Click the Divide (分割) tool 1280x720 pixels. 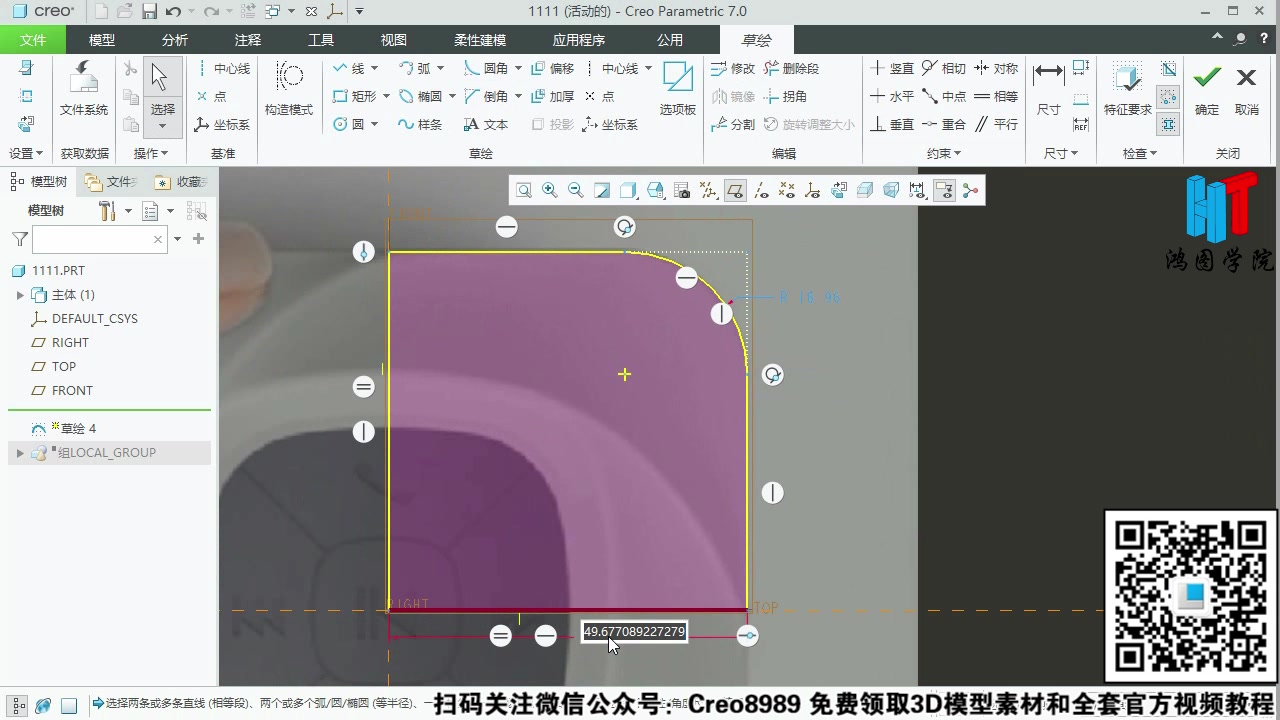tap(733, 125)
